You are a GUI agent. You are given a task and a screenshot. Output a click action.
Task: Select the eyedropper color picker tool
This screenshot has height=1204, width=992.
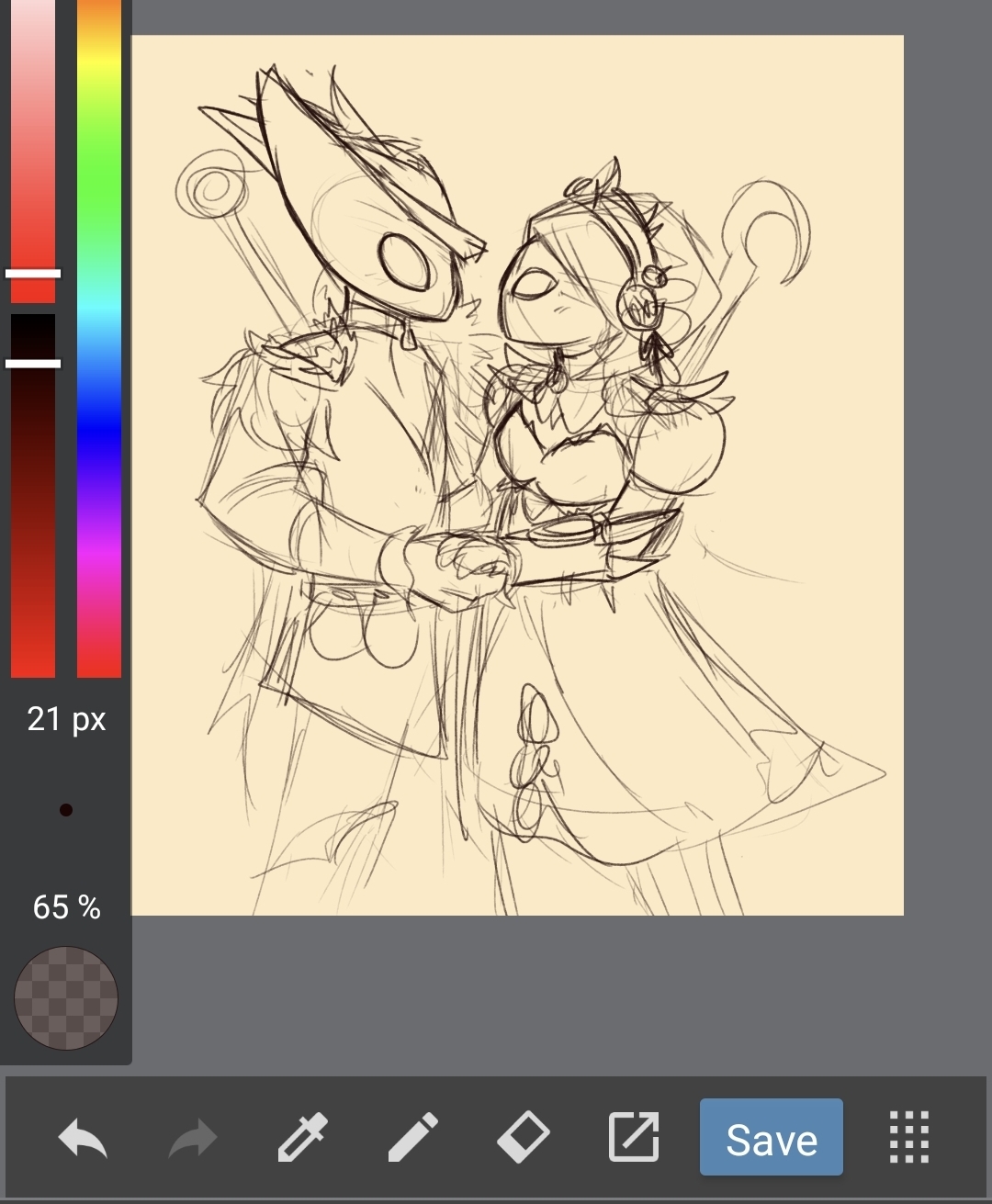(x=302, y=1138)
